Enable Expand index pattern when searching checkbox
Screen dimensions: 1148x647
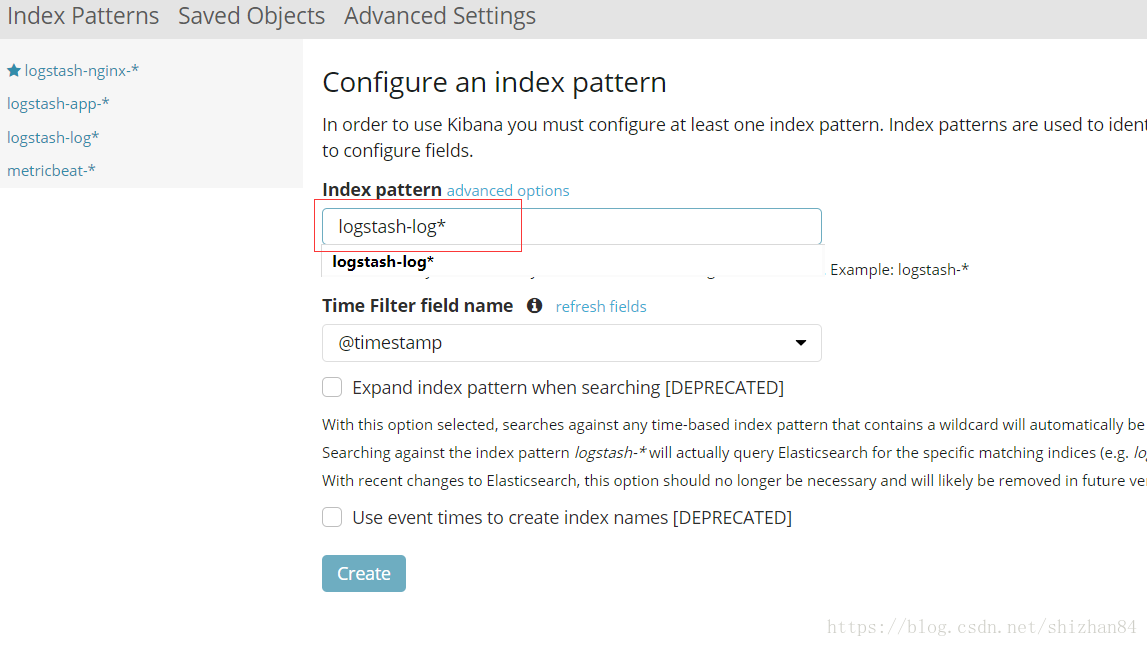point(332,387)
